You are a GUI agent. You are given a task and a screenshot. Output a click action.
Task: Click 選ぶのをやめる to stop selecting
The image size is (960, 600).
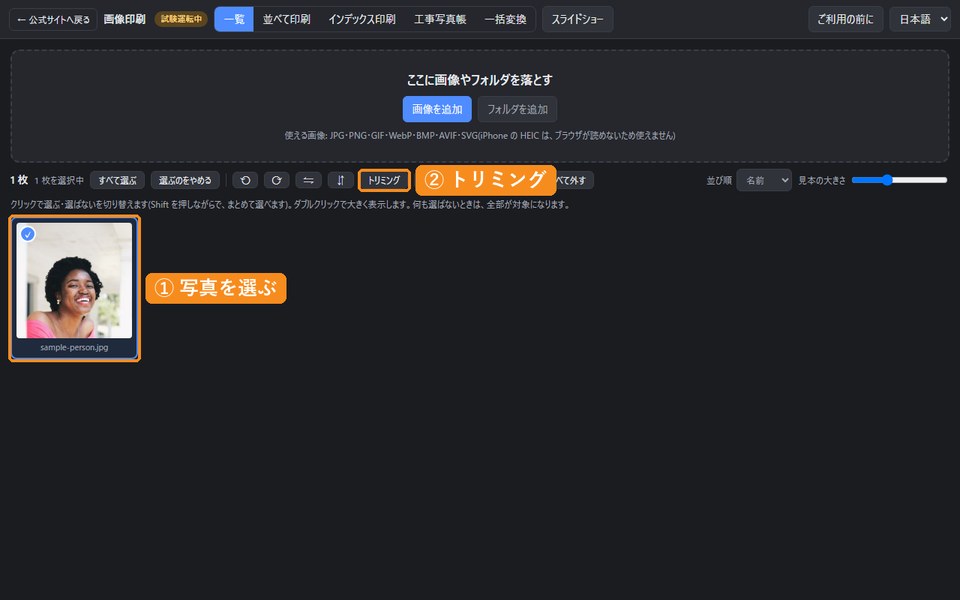[185, 180]
